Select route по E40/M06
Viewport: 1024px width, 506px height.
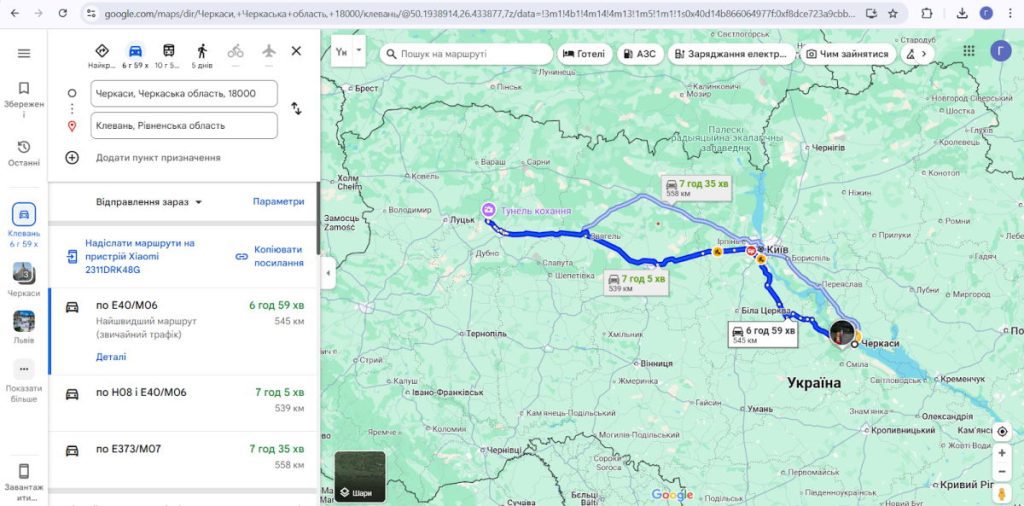[x=184, y=331]
